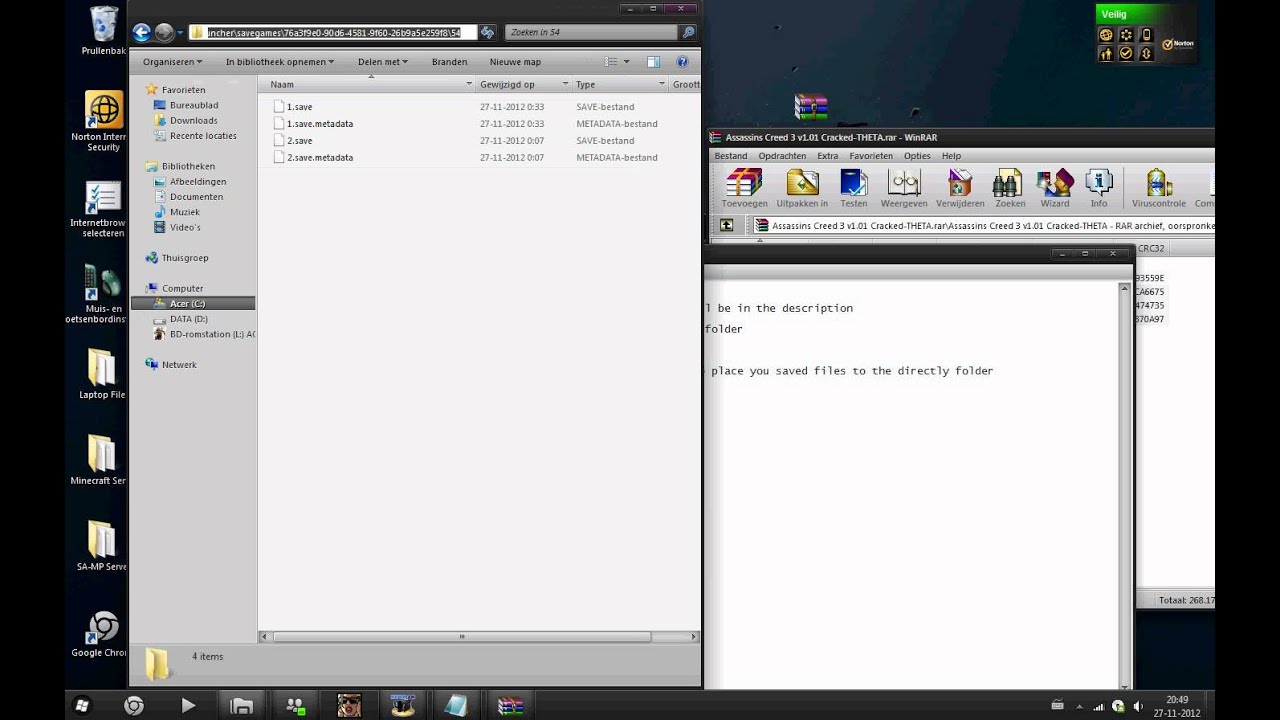Open the Extra menu in WinRAR
Viewport: 1280px width, 720px height.
click(x=827, y=156)
